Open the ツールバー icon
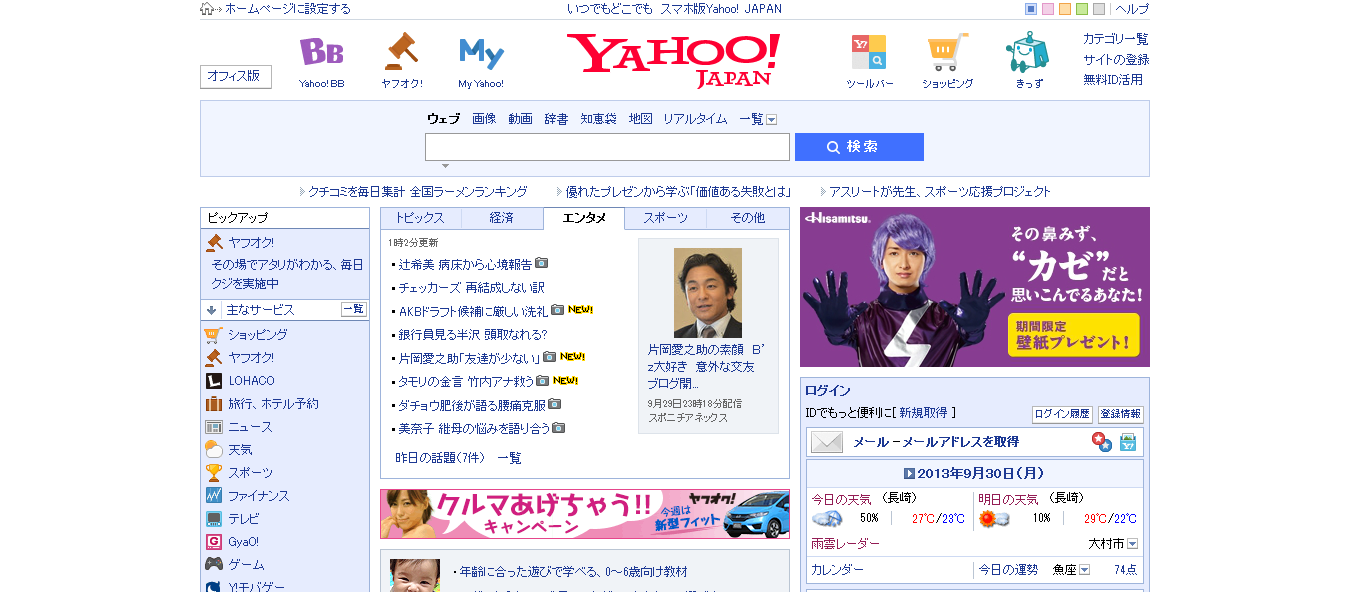1349x592 pixels. tap(868, 52)
